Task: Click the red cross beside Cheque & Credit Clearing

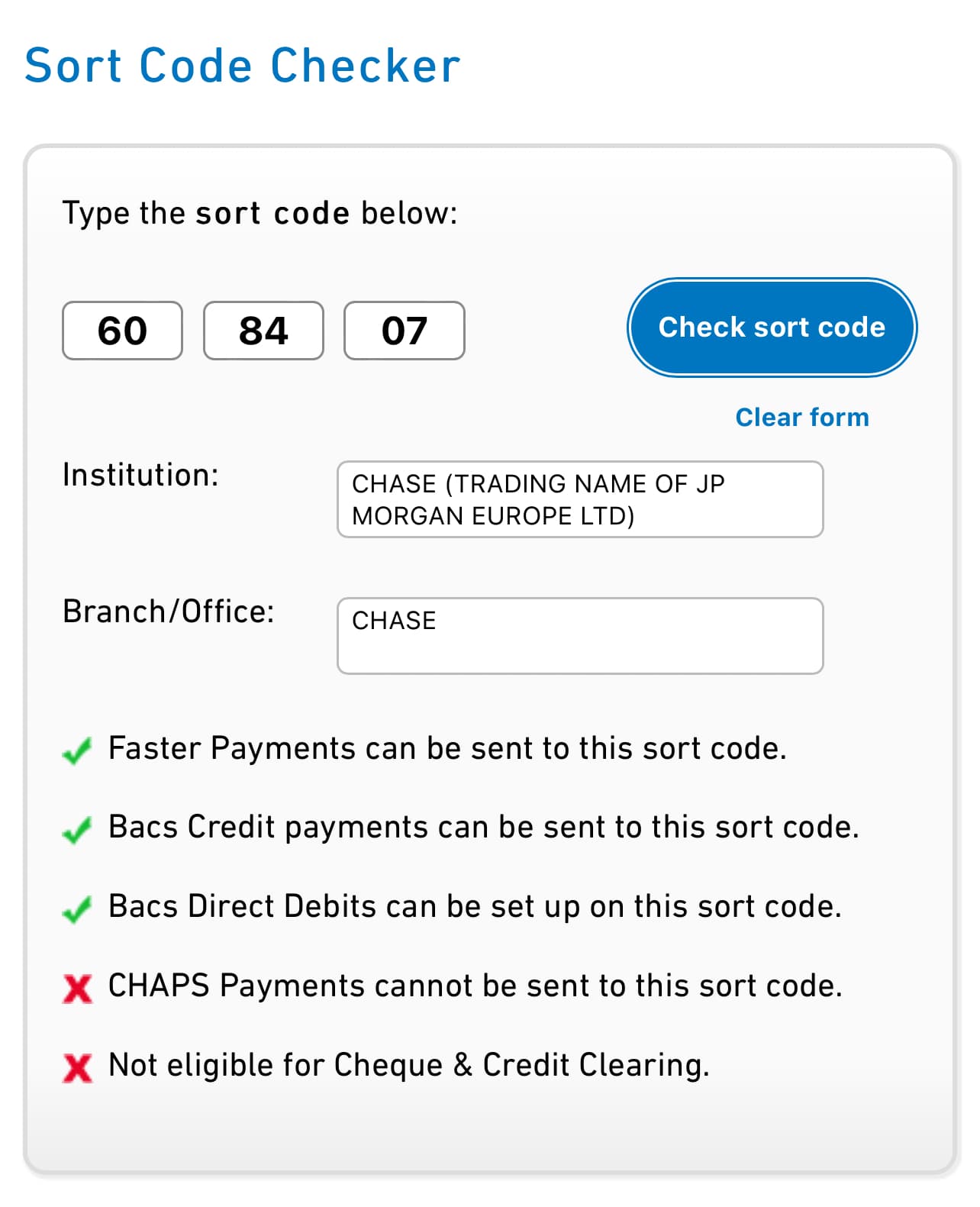Action: (x=77, y=1068)
